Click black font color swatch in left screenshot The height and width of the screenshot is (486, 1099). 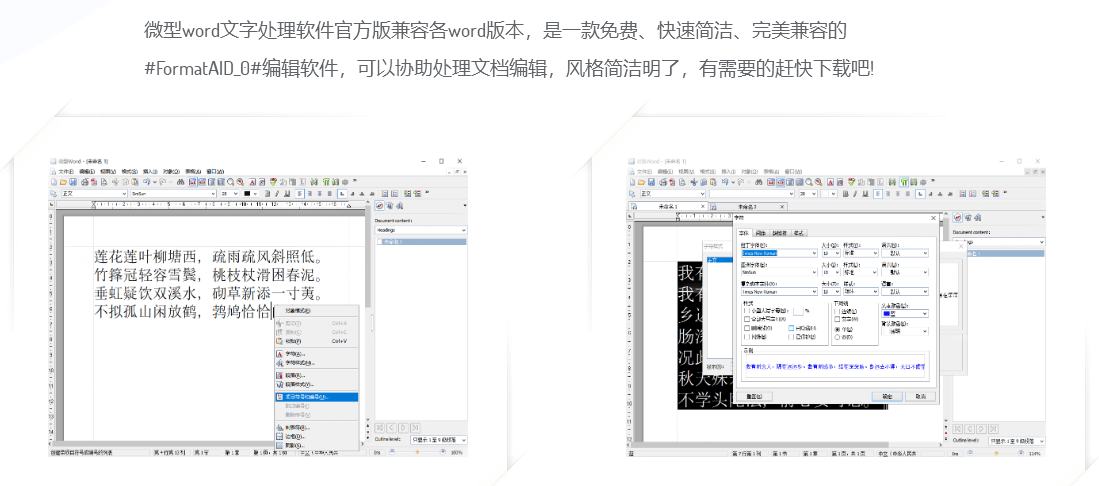pos(247,194)
